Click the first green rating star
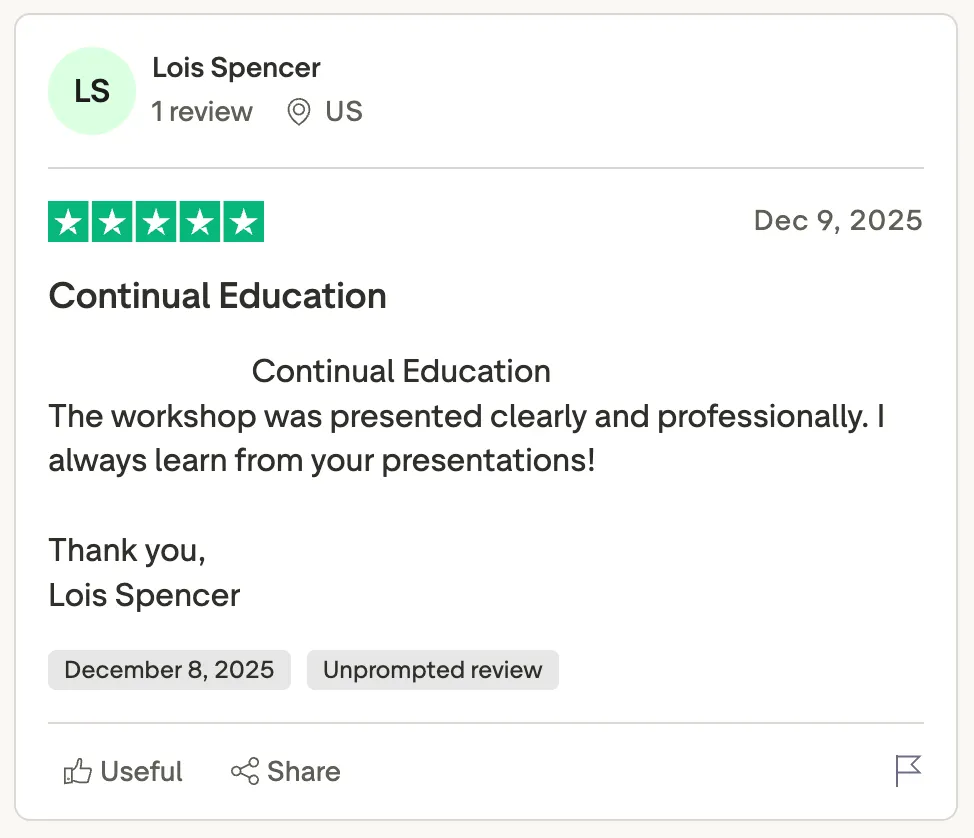 point(69,222)
